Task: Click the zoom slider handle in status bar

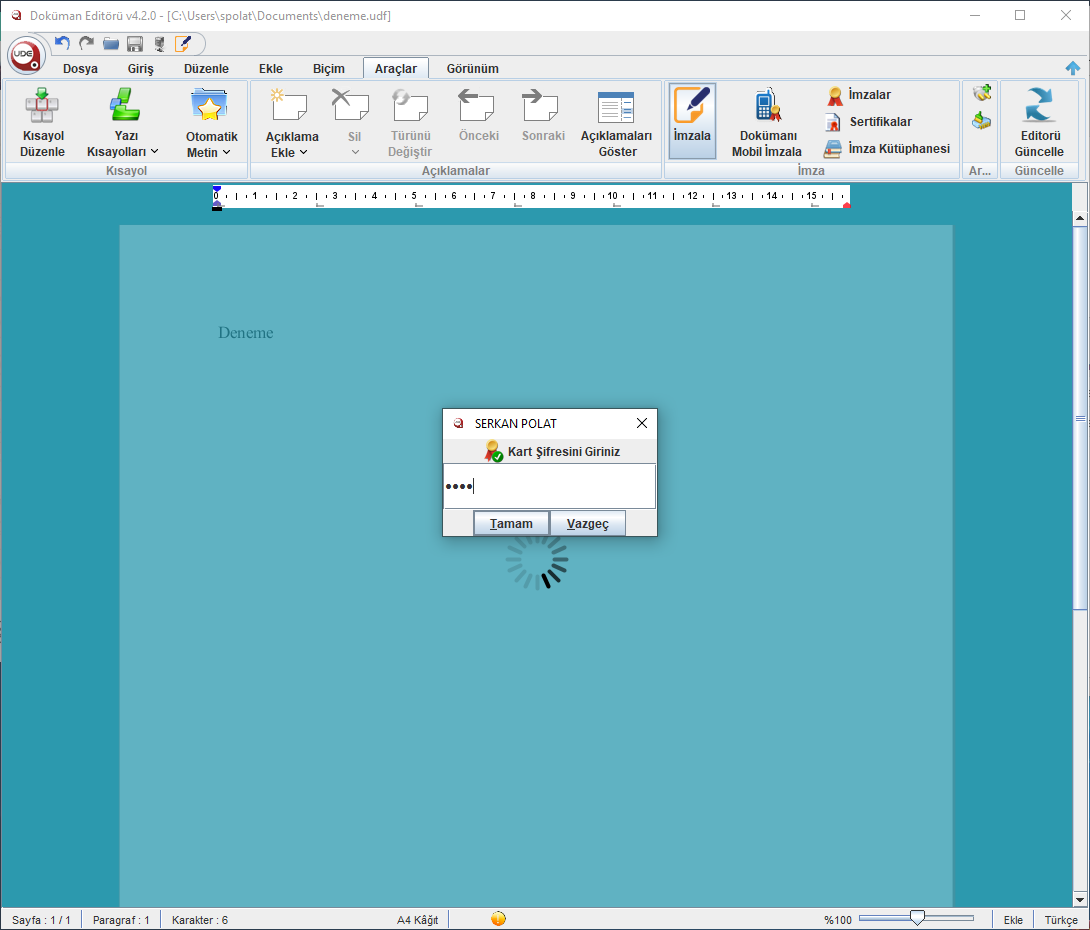Action: (917, 918)
